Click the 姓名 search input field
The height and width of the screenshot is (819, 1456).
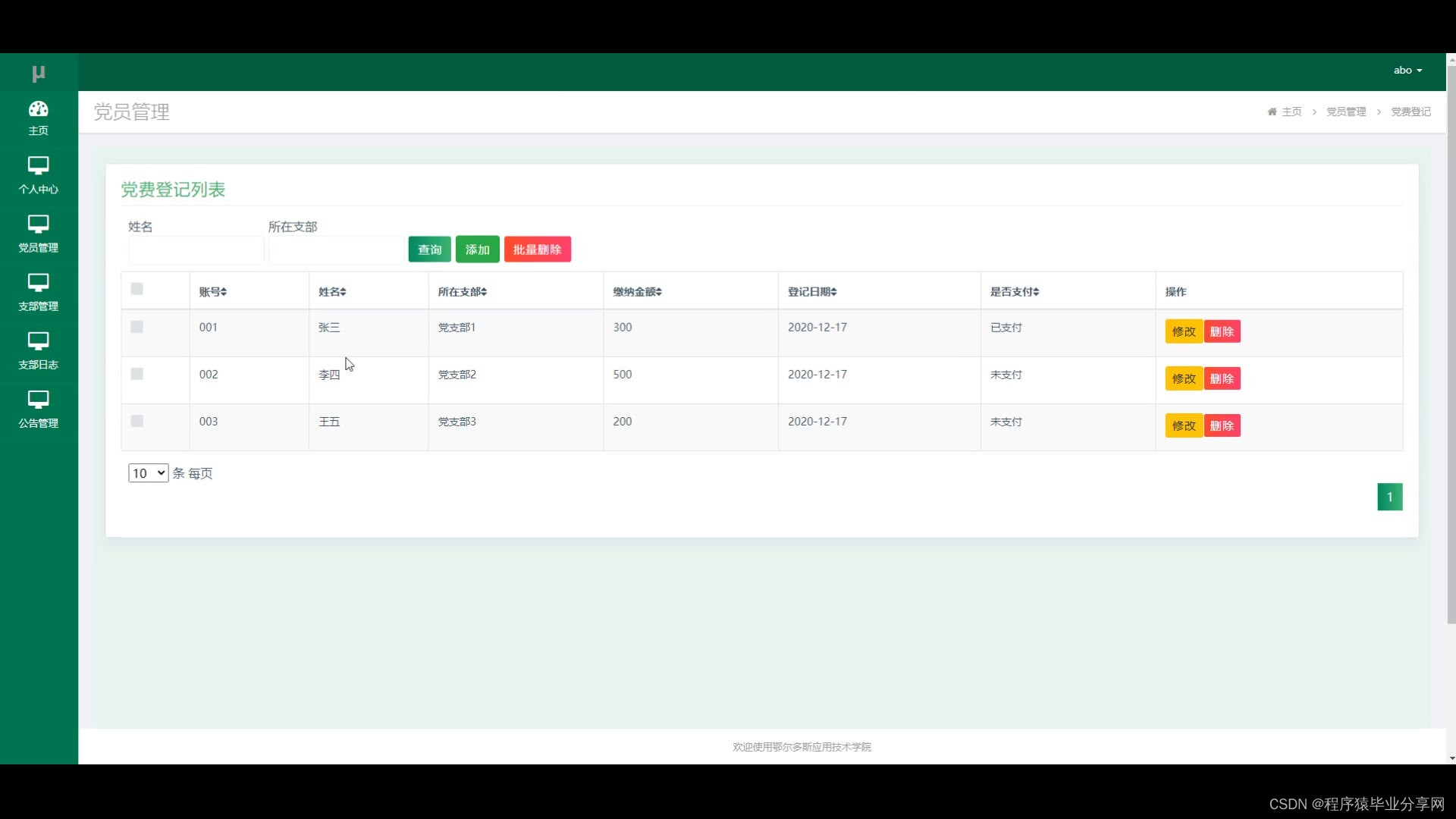pyautogui.click(x=196, y=249)
